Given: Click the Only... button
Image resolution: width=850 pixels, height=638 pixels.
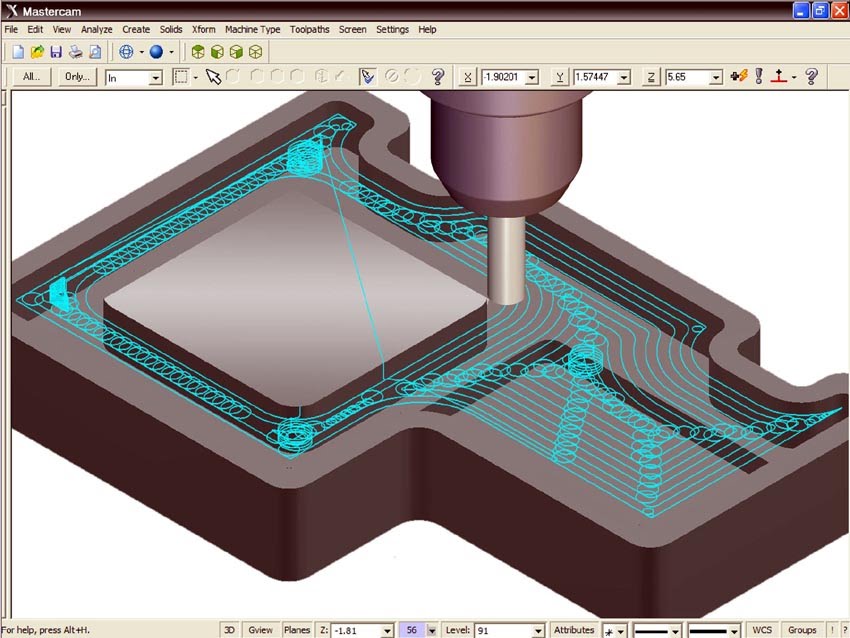Looking at the screenshot, I should pyautogui.click(x=77, y=77).
